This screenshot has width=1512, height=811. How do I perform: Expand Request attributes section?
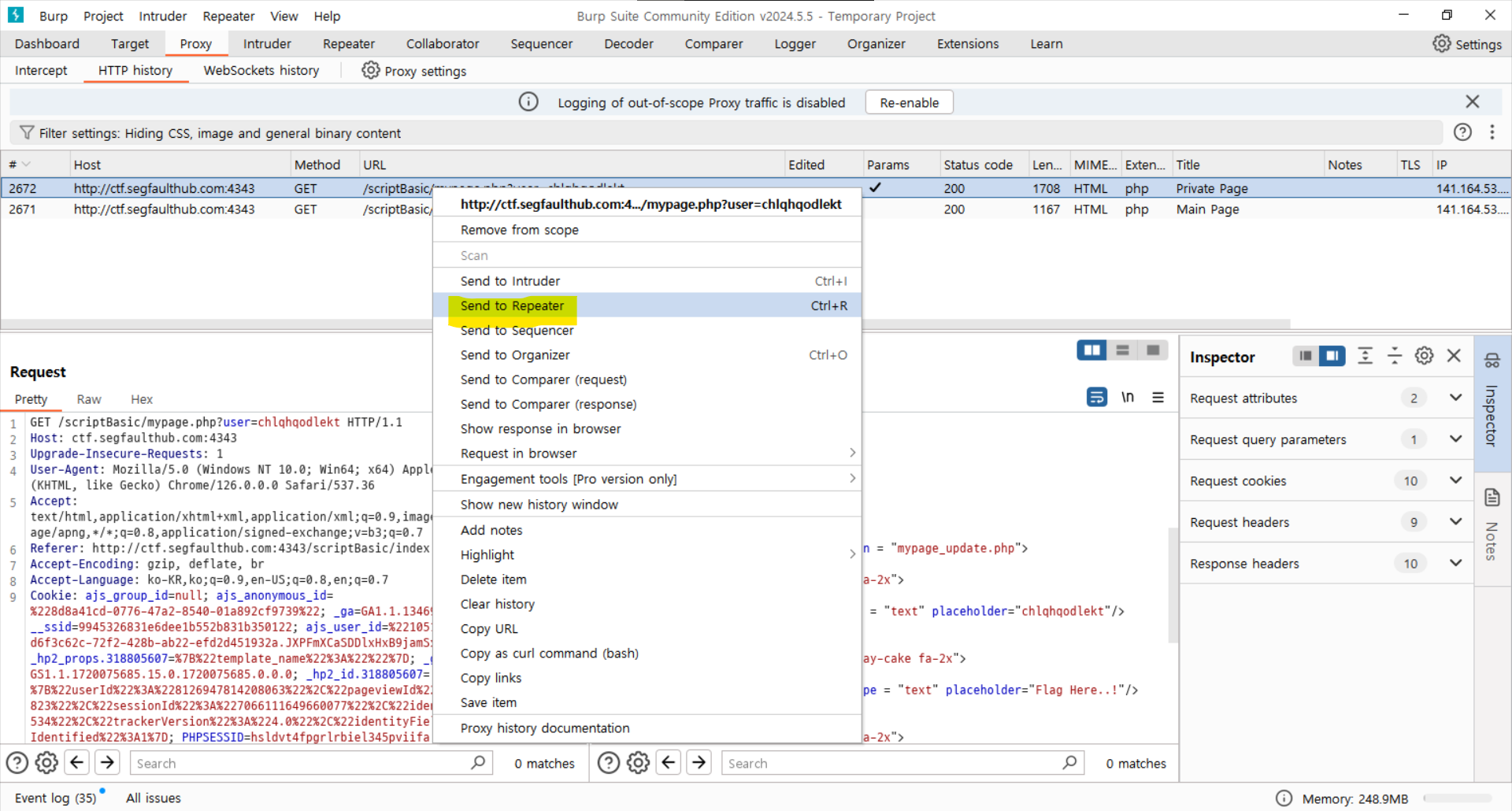tap(1455, 398)
